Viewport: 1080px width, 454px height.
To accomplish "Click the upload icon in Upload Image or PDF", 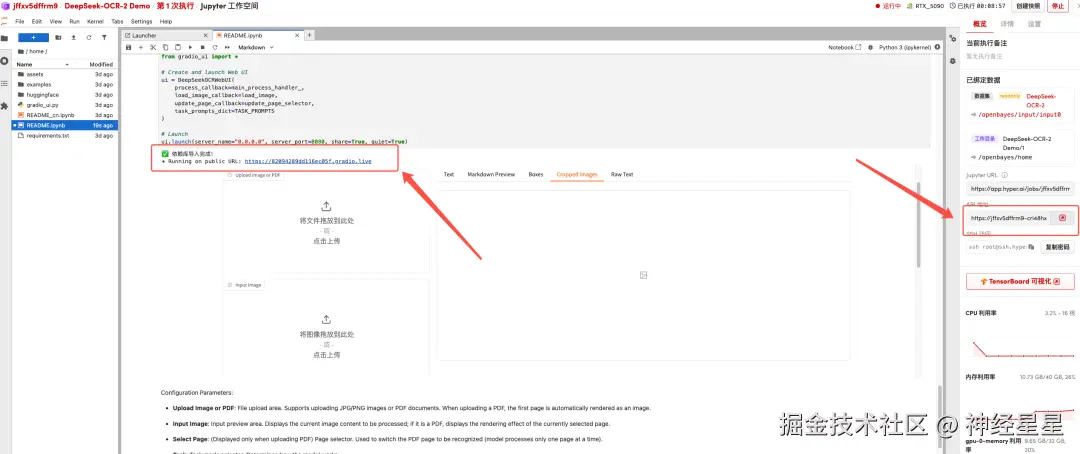I will [326, 206].
